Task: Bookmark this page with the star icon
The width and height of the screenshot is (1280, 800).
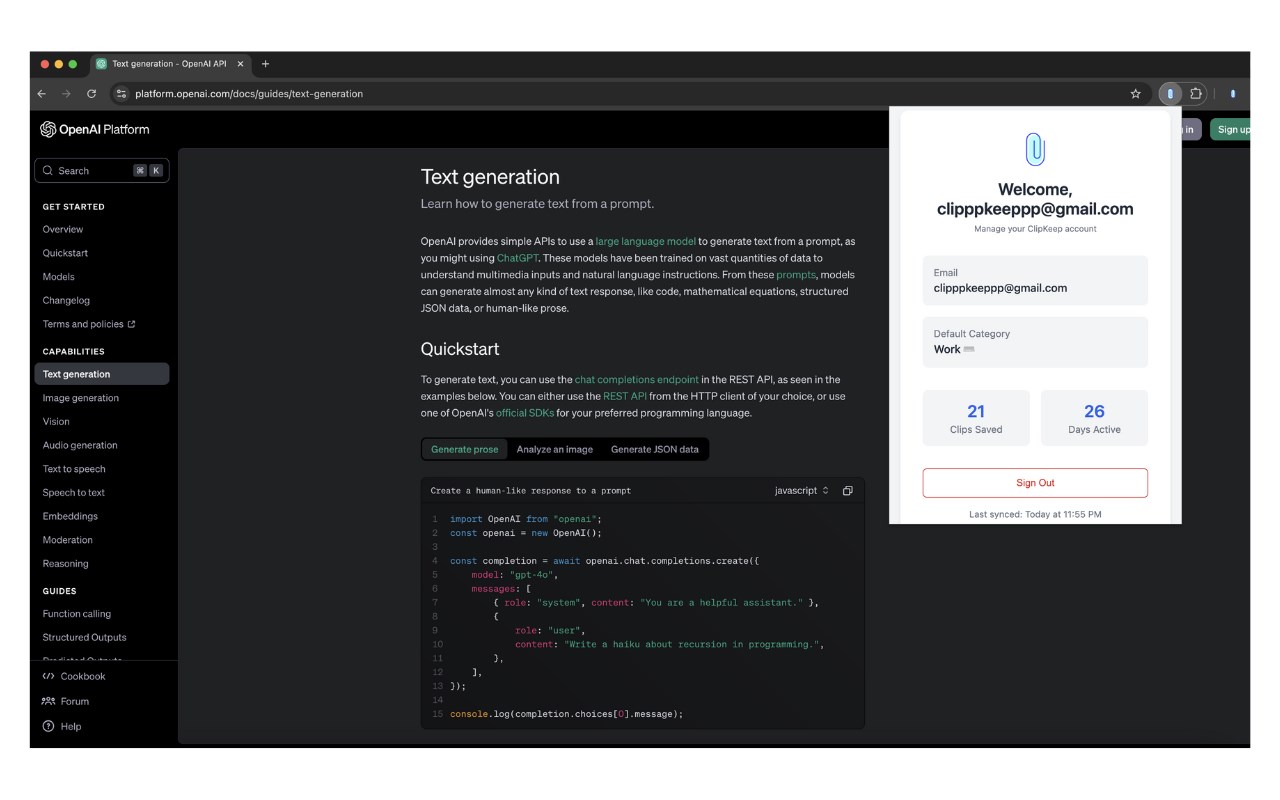Action: (x=1136, y=94)
